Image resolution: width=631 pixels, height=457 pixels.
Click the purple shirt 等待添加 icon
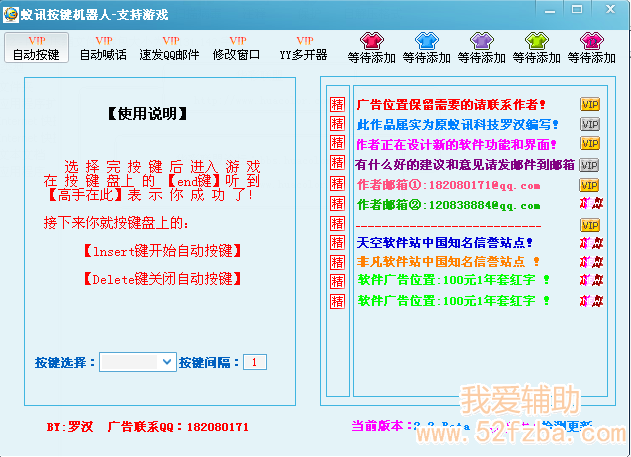[482, 40]
